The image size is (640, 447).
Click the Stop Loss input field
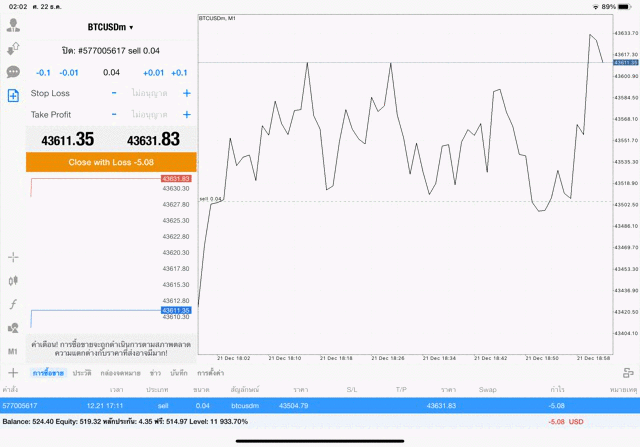tap(151, 93)
